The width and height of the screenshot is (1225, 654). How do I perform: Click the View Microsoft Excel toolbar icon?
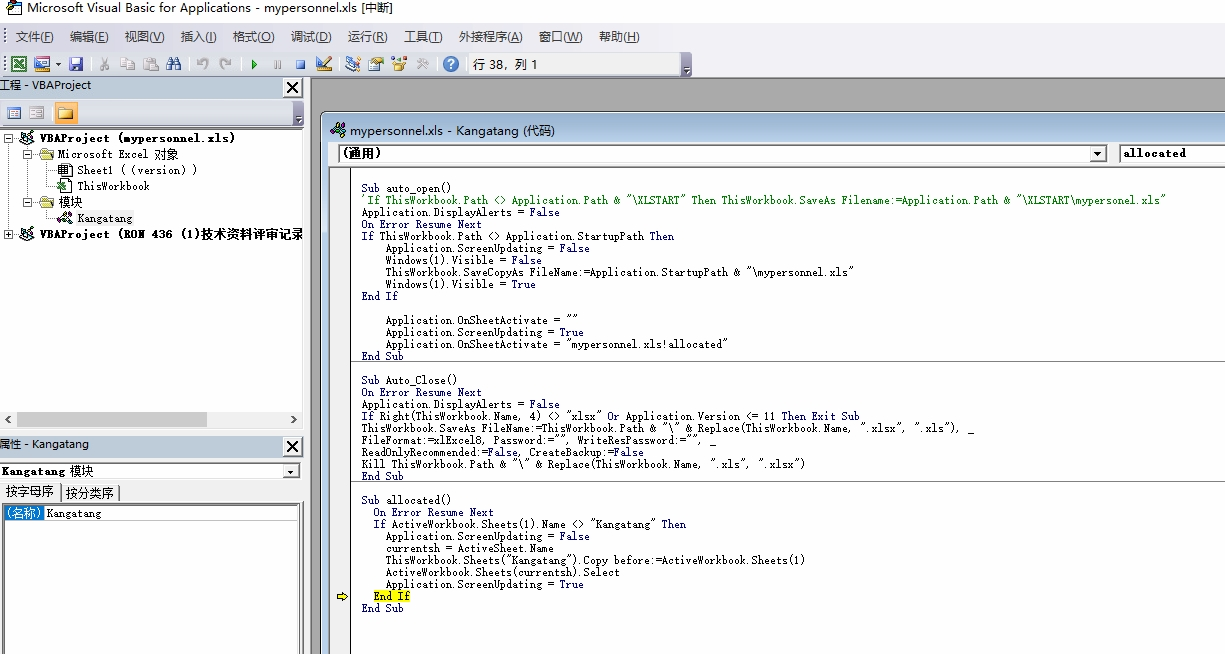tap(19, 64)
